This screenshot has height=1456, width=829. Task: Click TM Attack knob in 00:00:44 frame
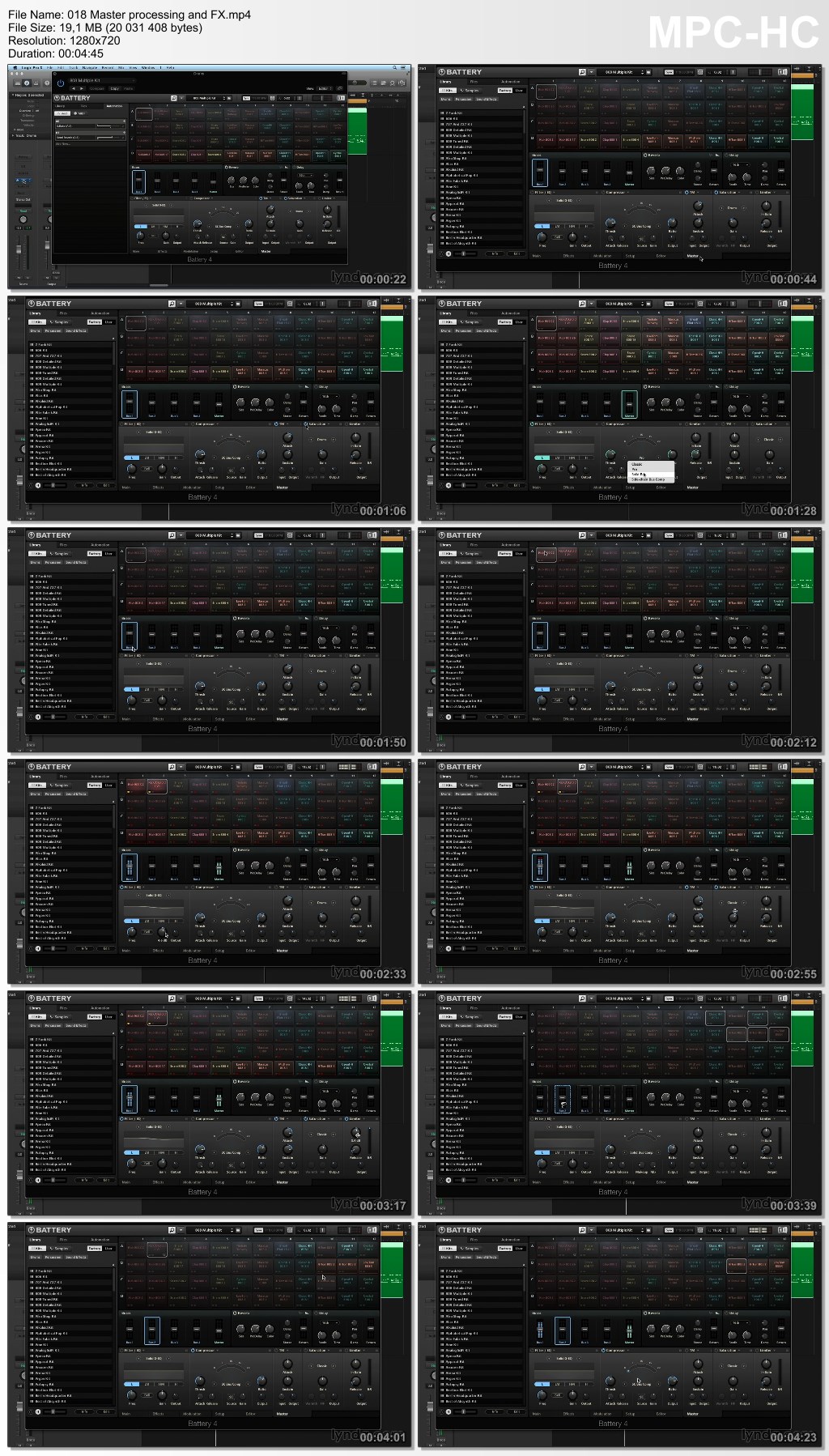coord(697,206)
